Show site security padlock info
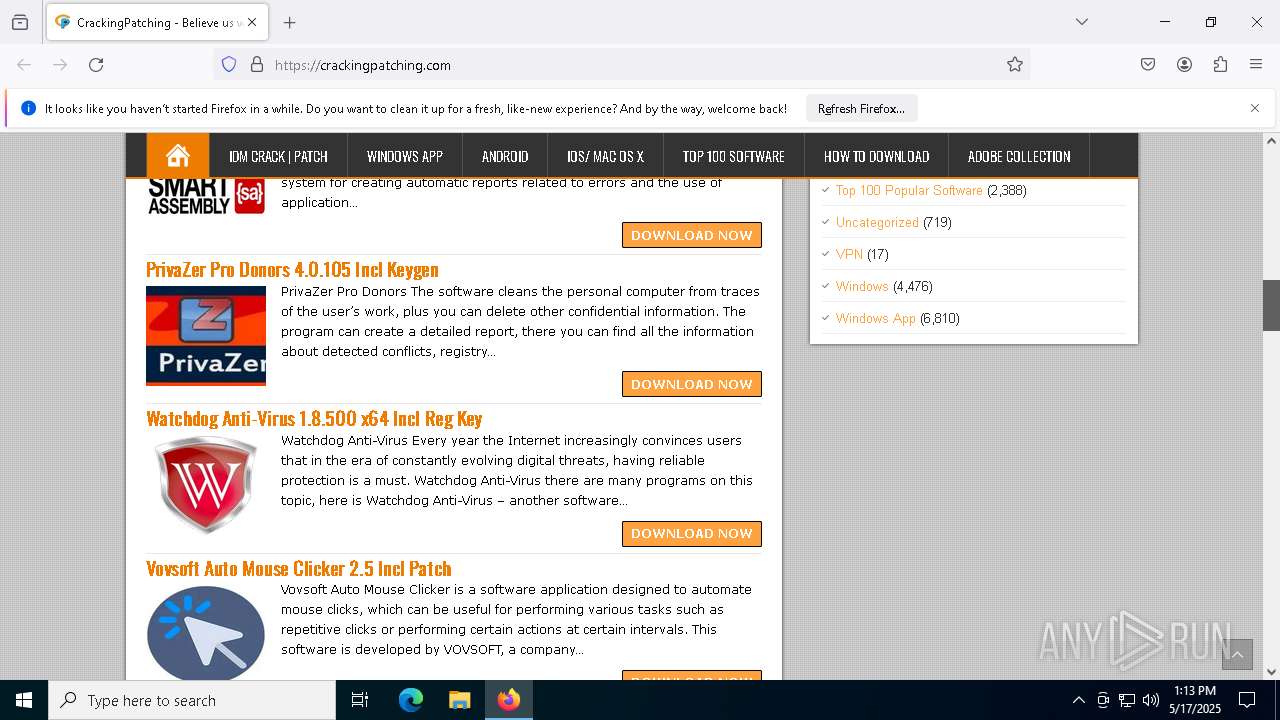Viewport: 1280px width, 720px height. pyautogui.click(x=257, y=65)
